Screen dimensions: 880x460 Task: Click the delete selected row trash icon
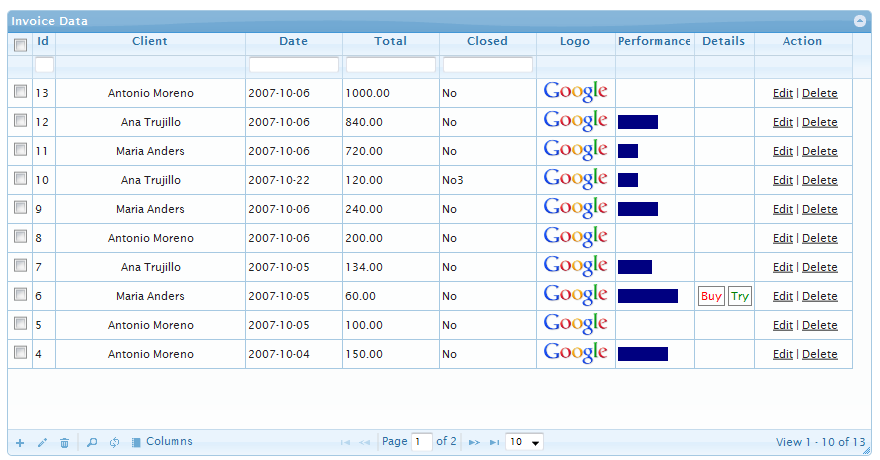[x=64, y=442]
